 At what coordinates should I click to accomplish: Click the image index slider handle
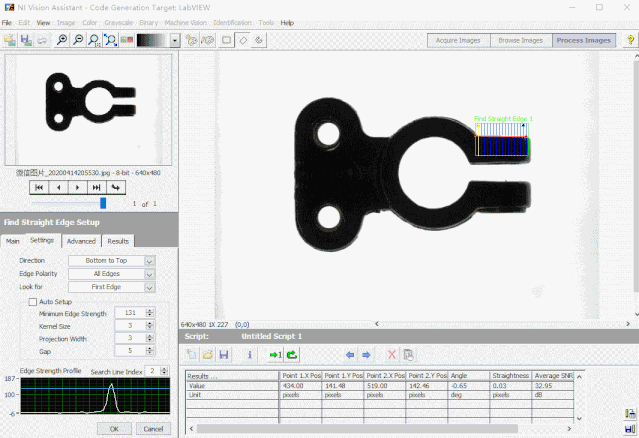(x=103, y=203)
